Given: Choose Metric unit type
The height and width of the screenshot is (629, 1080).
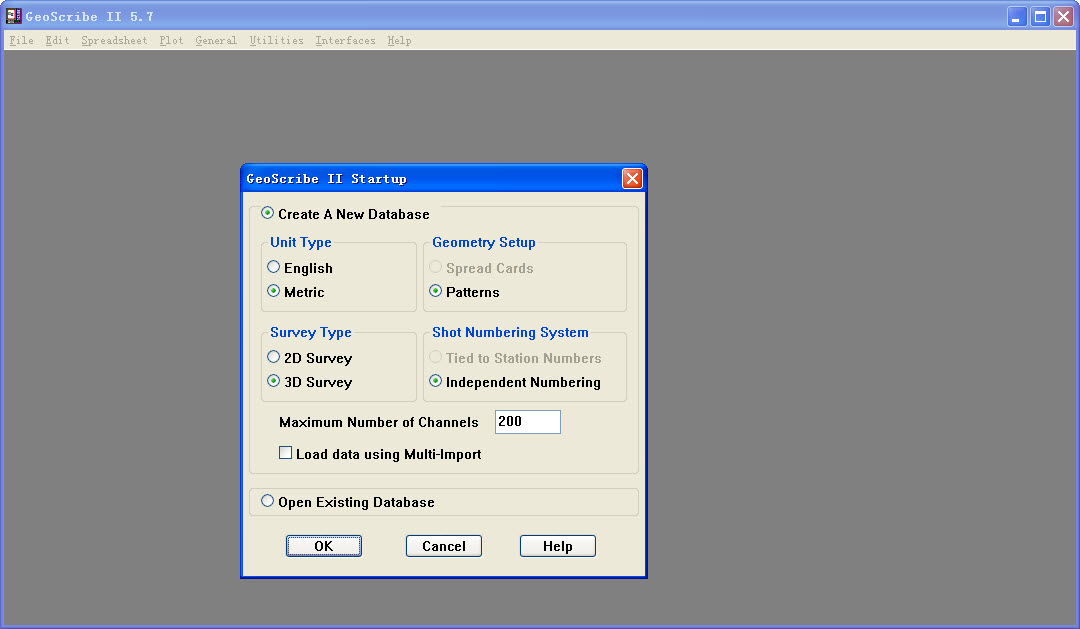Looking at the screenshot, I should [273, 291].
